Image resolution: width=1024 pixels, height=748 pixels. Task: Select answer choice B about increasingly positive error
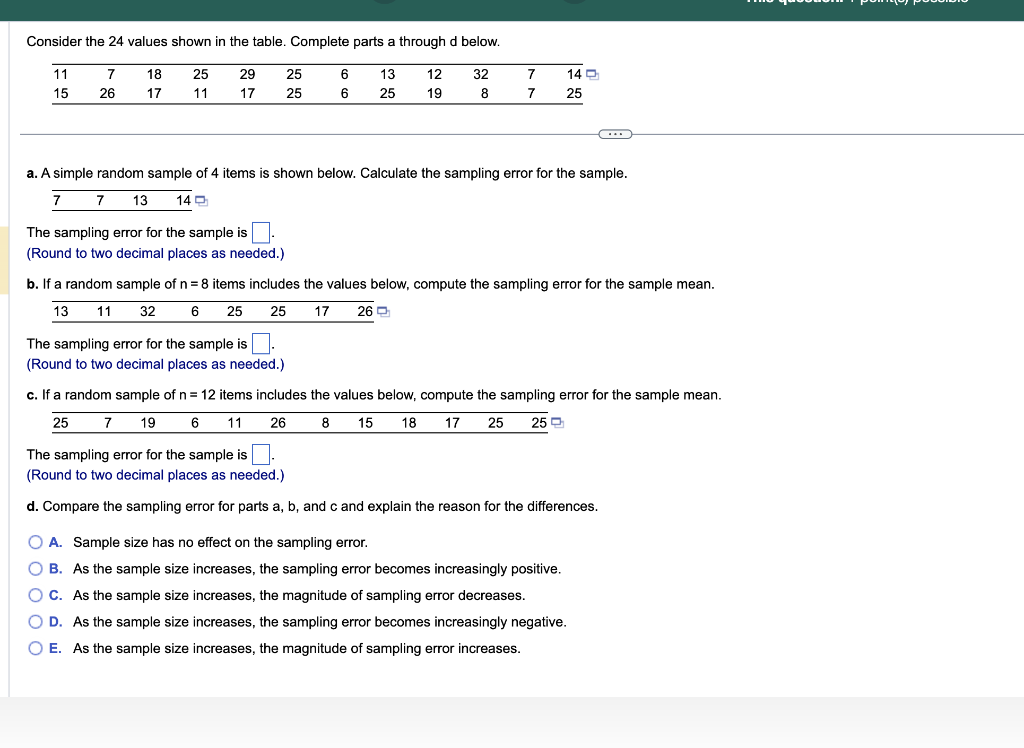coord(35,568)
